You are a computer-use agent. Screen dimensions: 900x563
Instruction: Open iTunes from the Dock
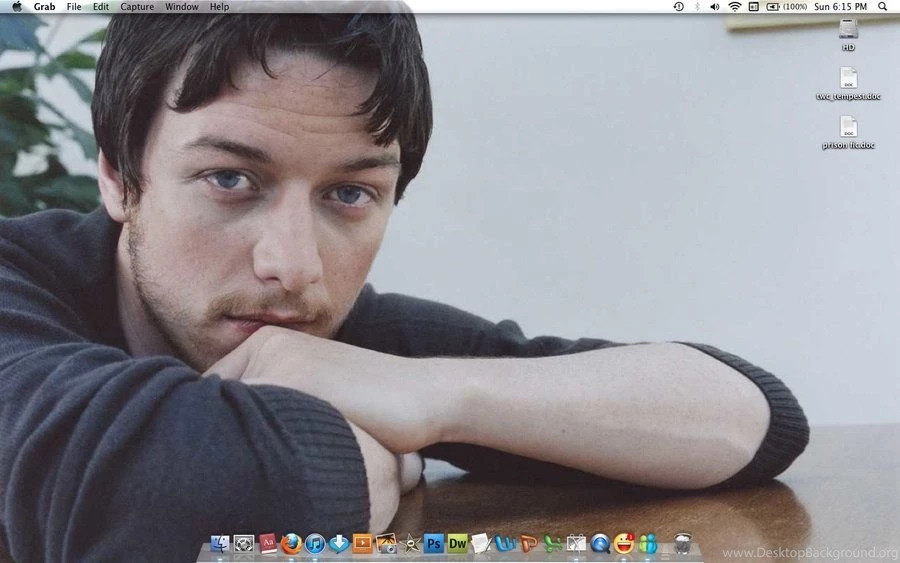pos(315,543)
